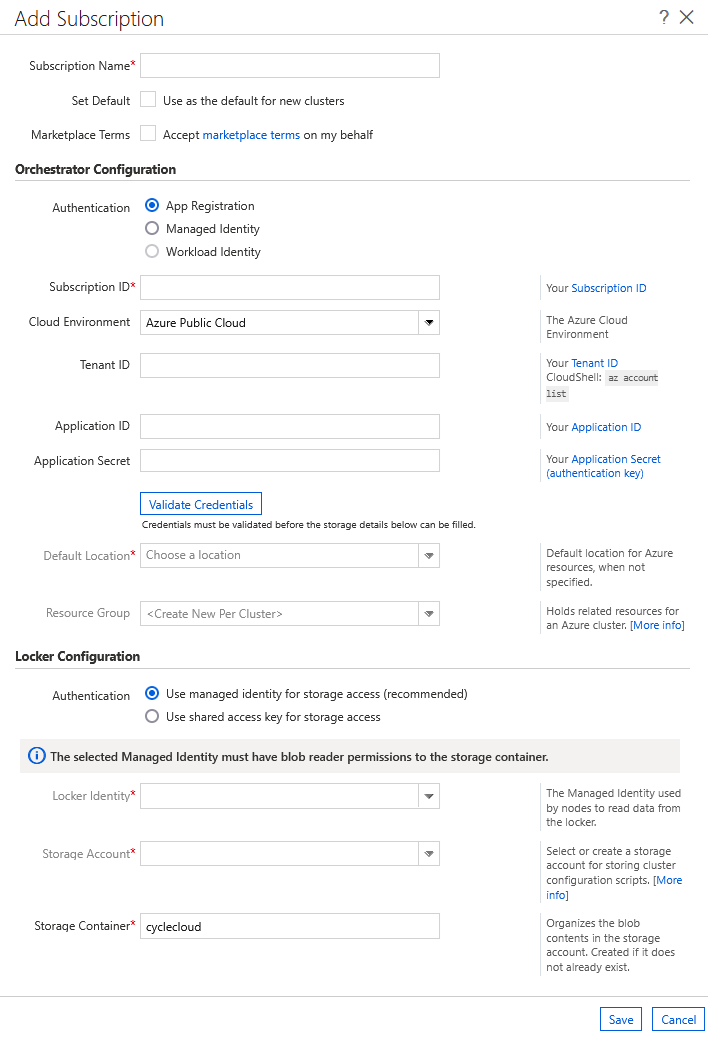
Task: Open the Storage Account dropdown
Action: tap(429, 853)
